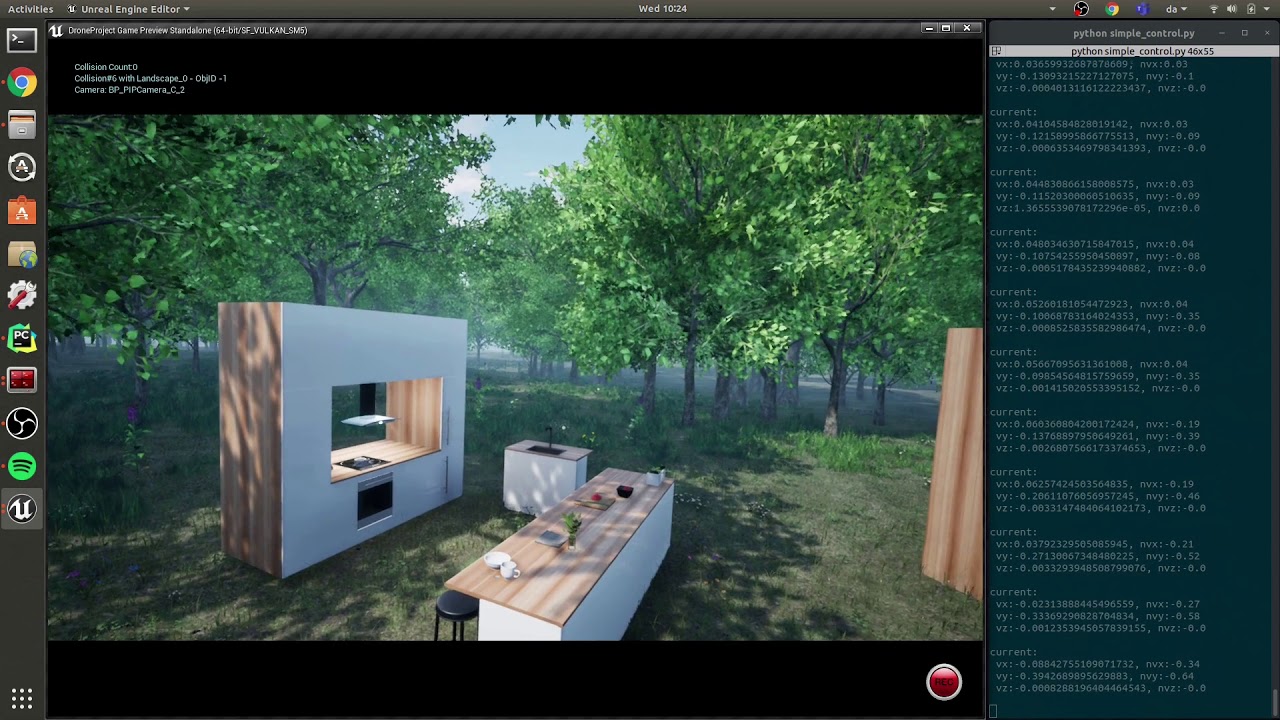This screenshot has width=1280, height=720.
Task: Expand the tray icons dropdown arrow
Action: 1052,9
